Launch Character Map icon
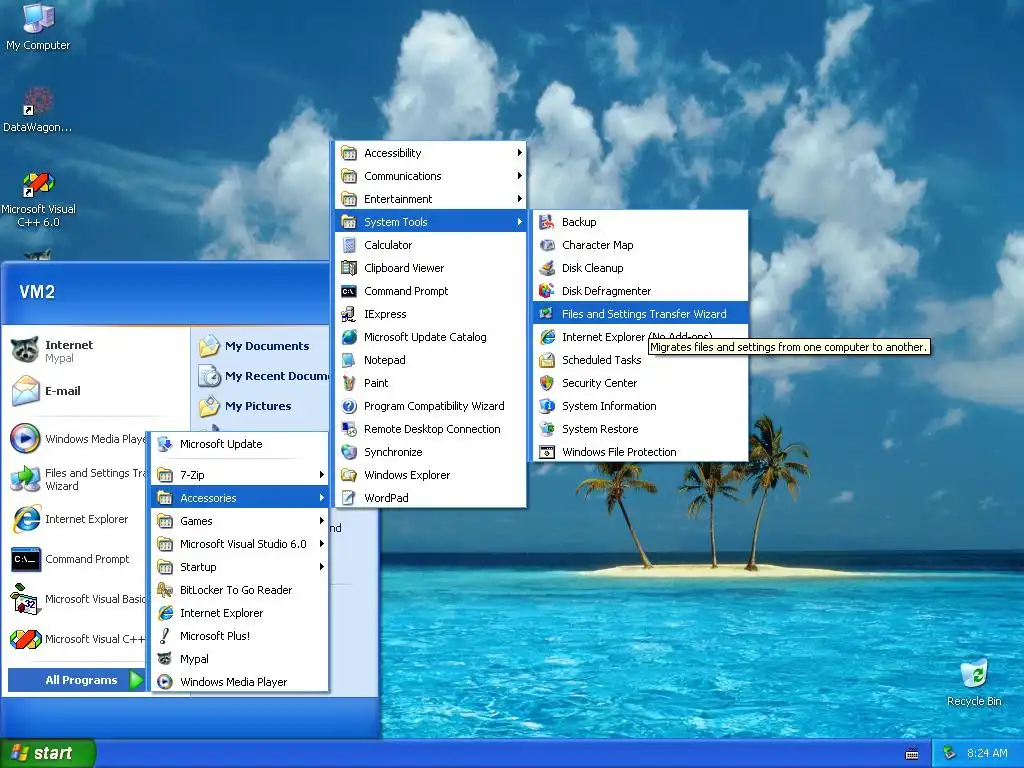This screenshot has width=1024, height=768. click(x=547, y=245)
